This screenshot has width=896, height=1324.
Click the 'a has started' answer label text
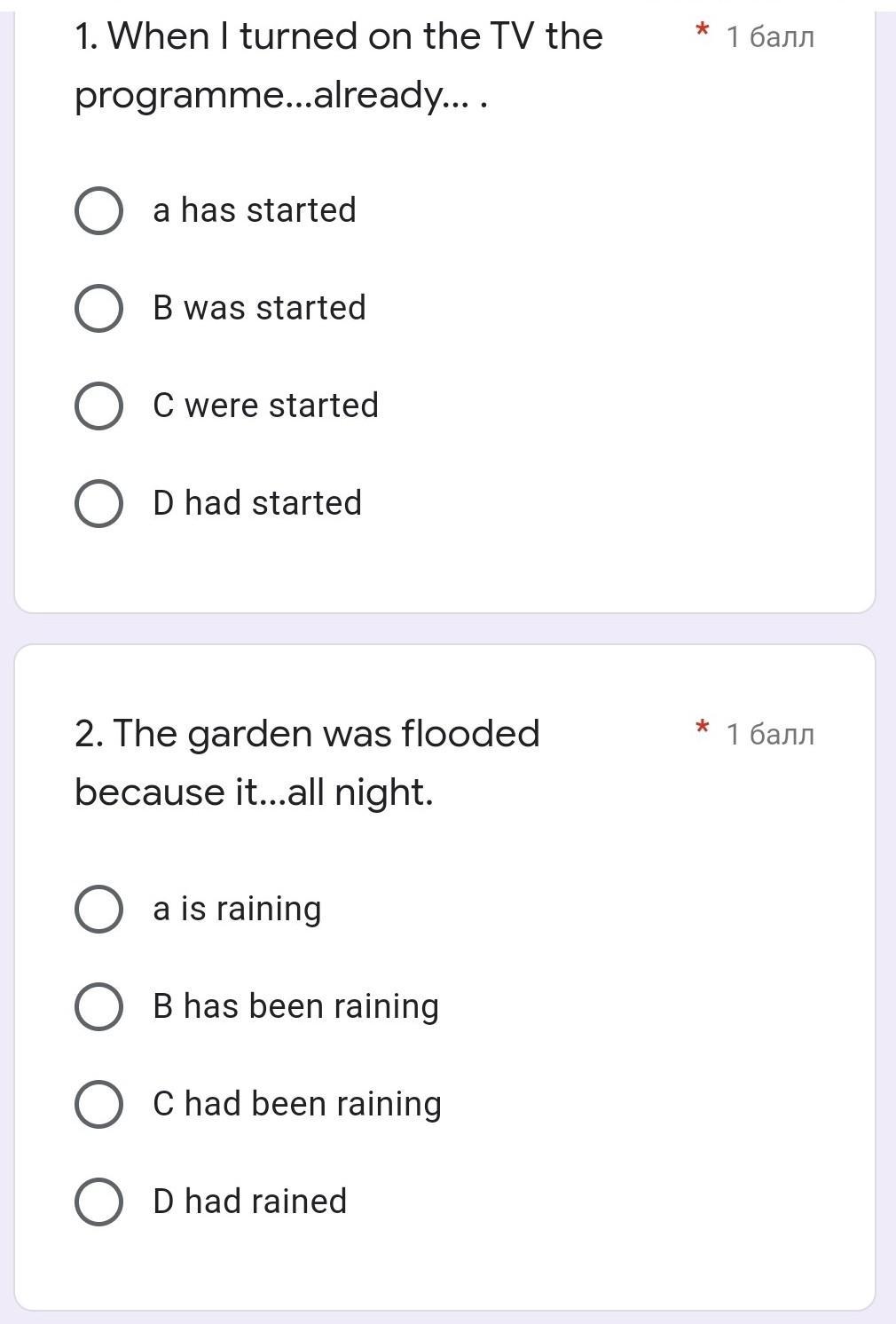[x=255, y=210]
